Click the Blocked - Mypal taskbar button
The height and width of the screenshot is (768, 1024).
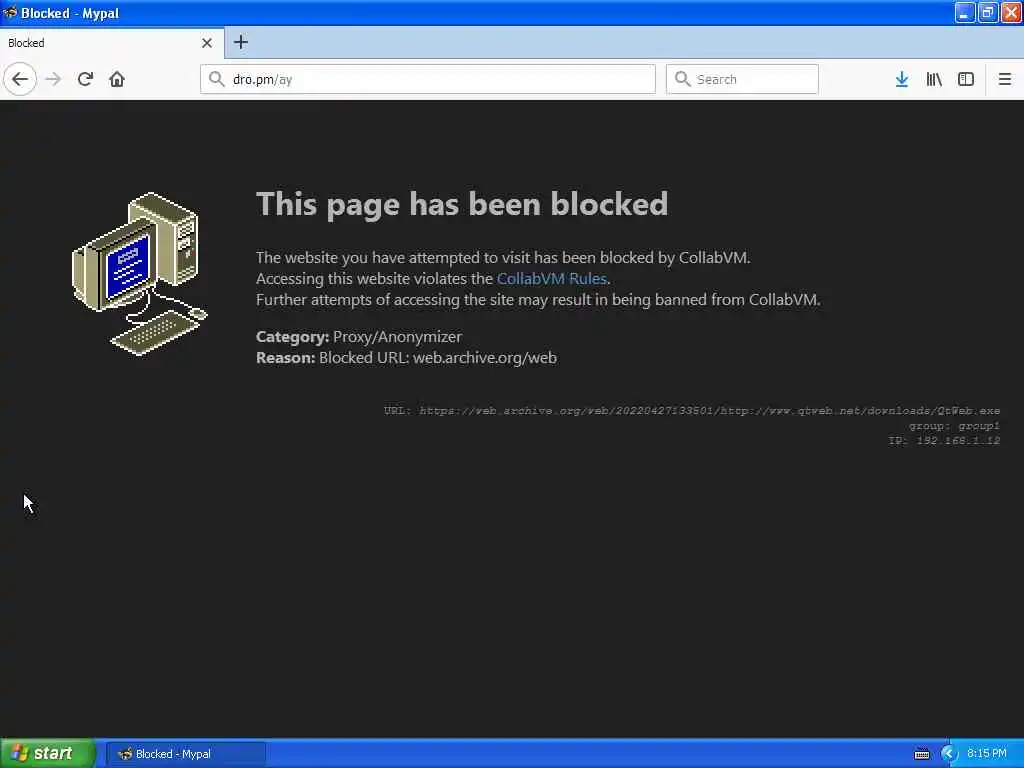click(185, 754)
